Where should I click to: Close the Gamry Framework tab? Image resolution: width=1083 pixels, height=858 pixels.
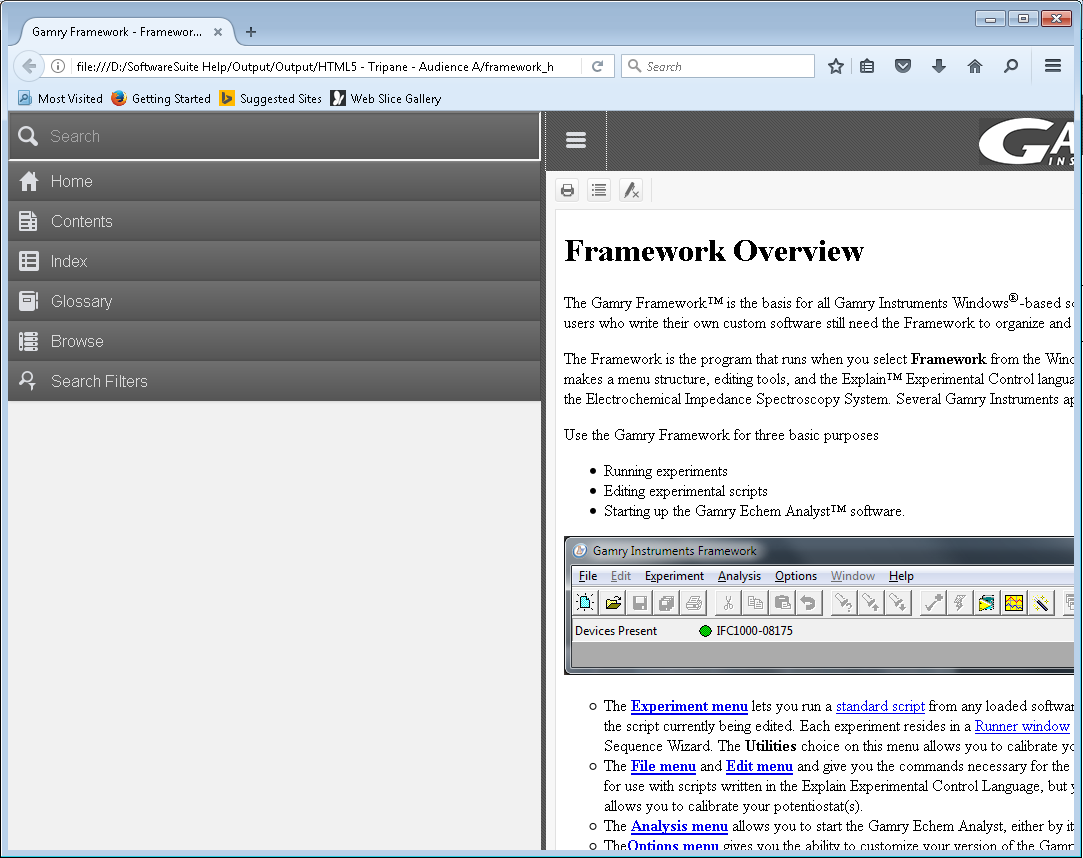click(218, 32)
